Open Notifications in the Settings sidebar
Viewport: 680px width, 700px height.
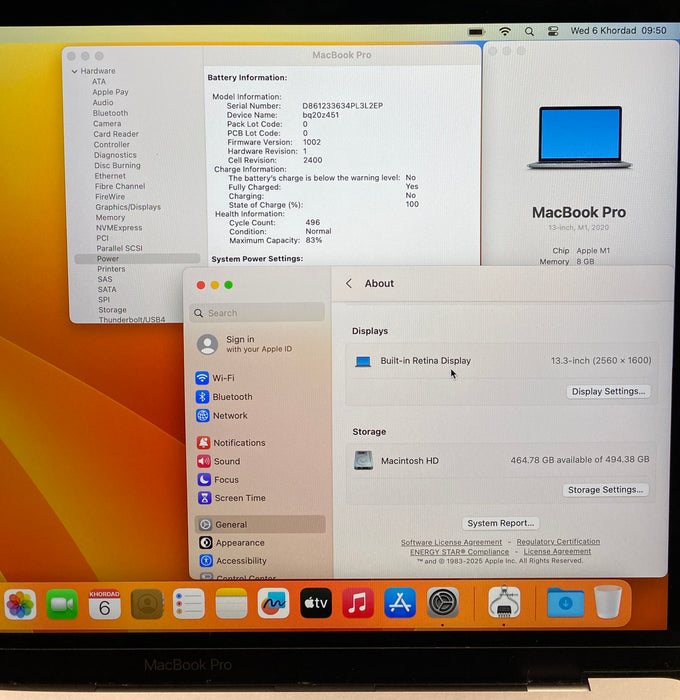pos(260,442)
